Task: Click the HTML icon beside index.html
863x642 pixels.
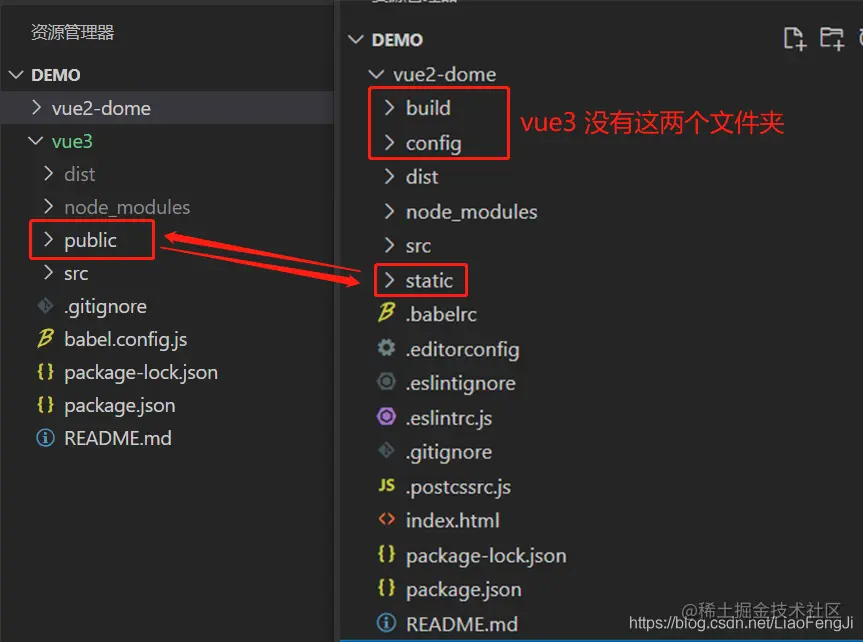Action: point(386,519)
